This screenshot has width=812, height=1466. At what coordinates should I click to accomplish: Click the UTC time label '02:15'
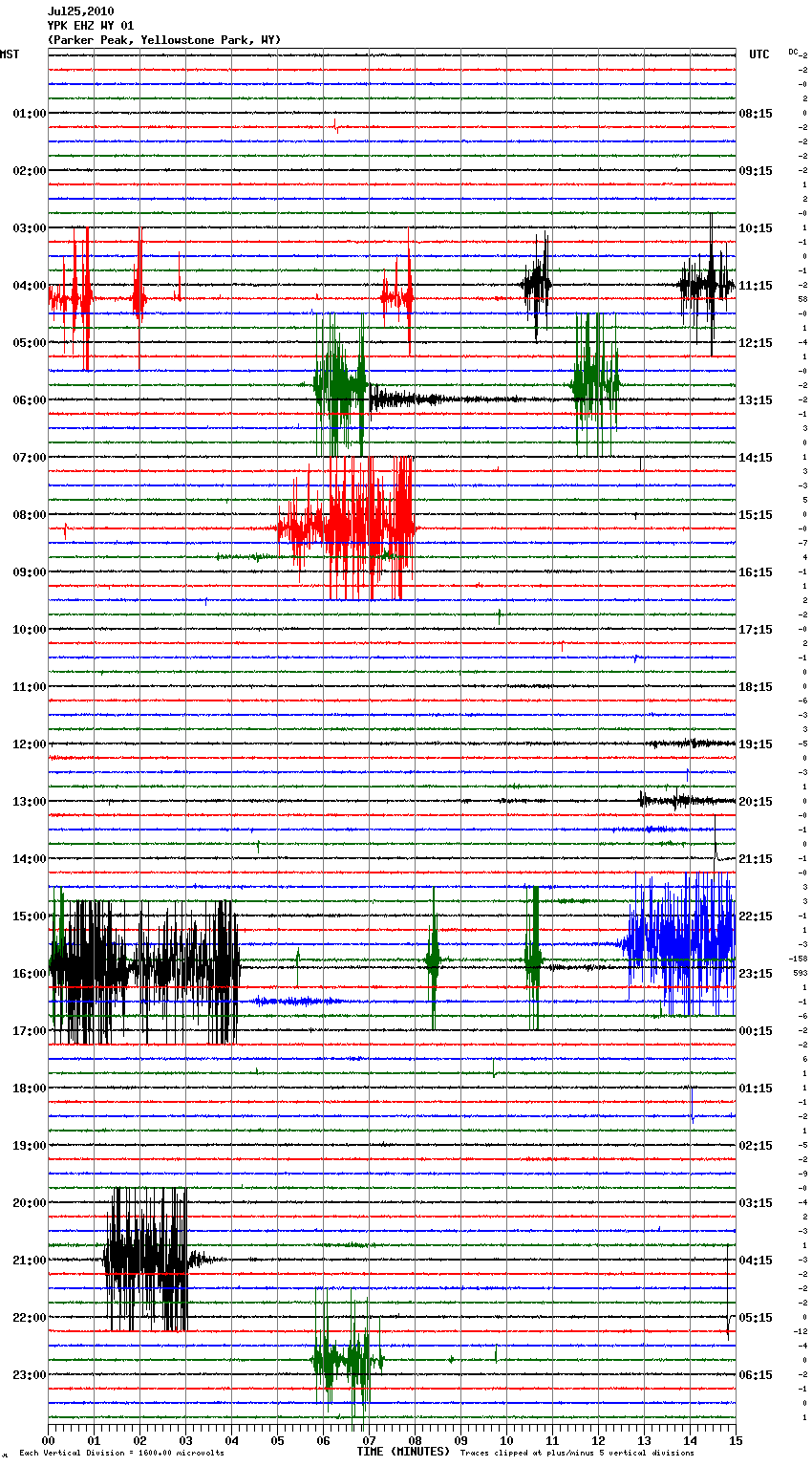pos(756,1146)
